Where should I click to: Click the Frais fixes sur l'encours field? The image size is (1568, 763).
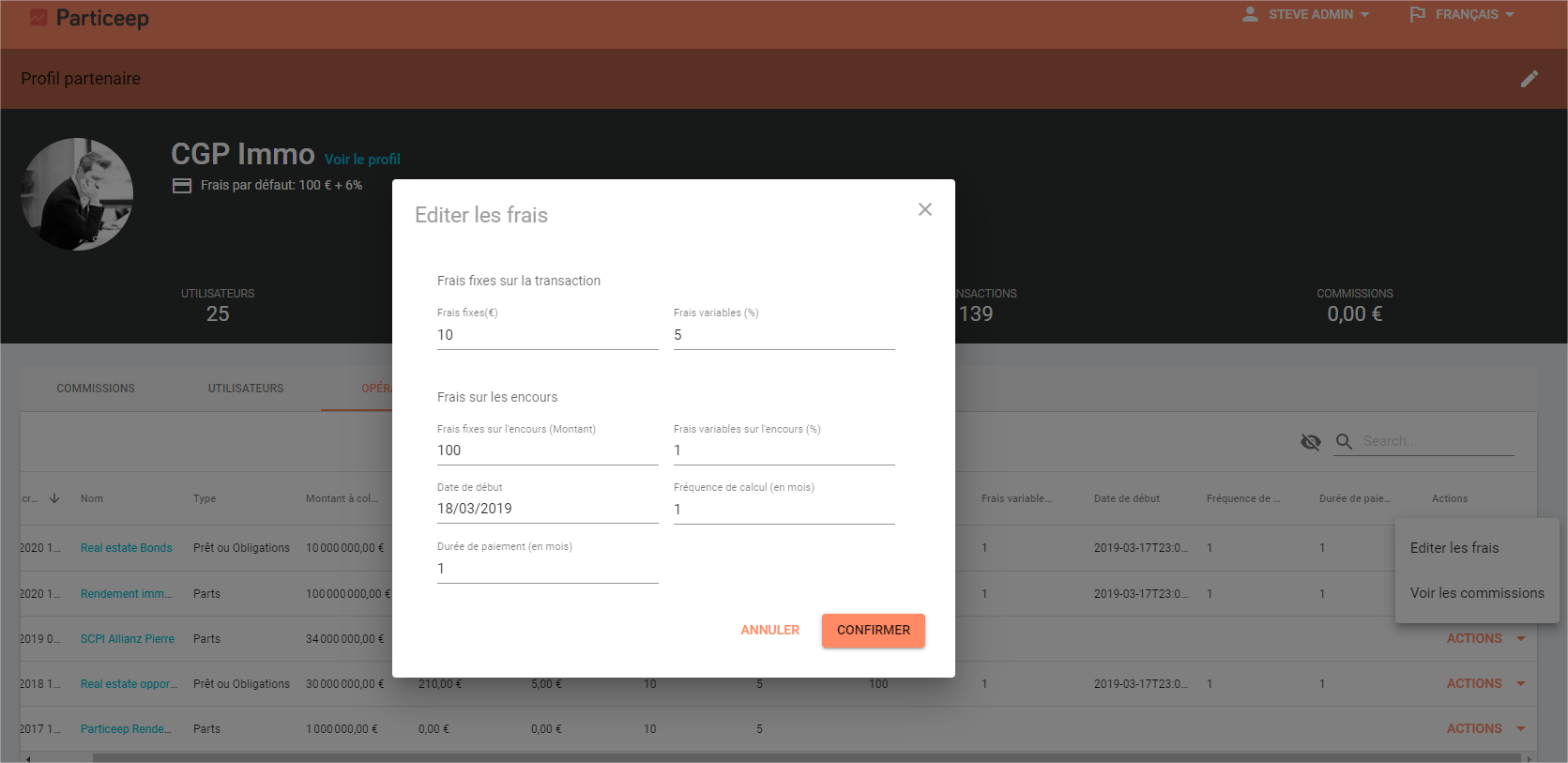(548, 450)
